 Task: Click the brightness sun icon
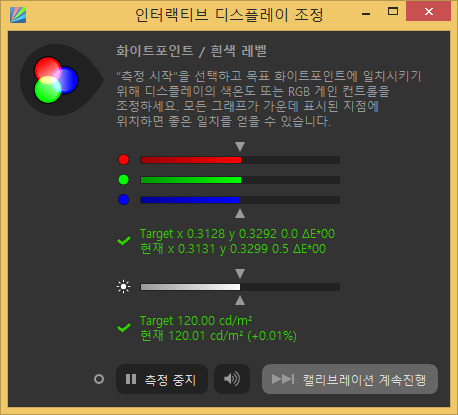click(x=124, y=287)
